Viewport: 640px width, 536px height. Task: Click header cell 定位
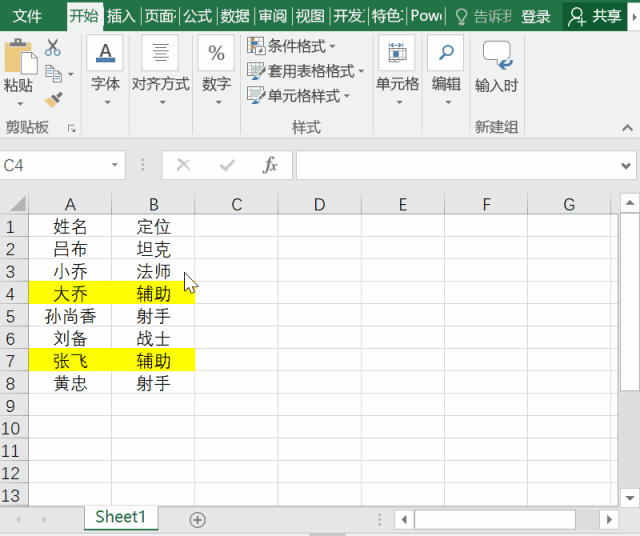(153, 227)
